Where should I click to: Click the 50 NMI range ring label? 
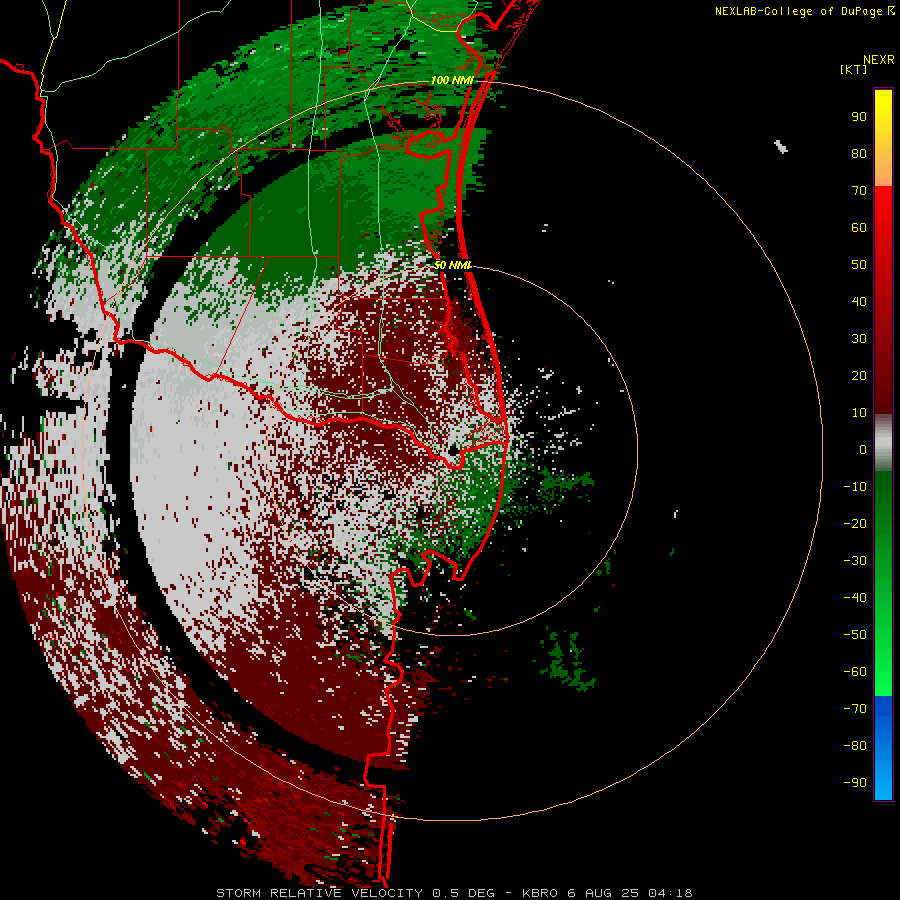[x=452, y=265]
